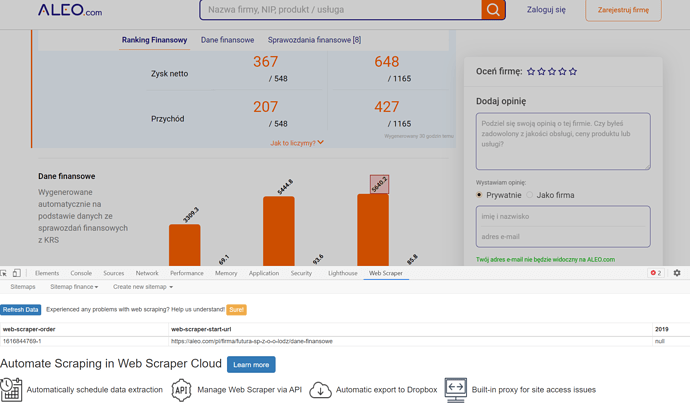The width and height of the screenshot is (690, 403).
Task: Rate the company with first star
Action: (x=531, y=72)
